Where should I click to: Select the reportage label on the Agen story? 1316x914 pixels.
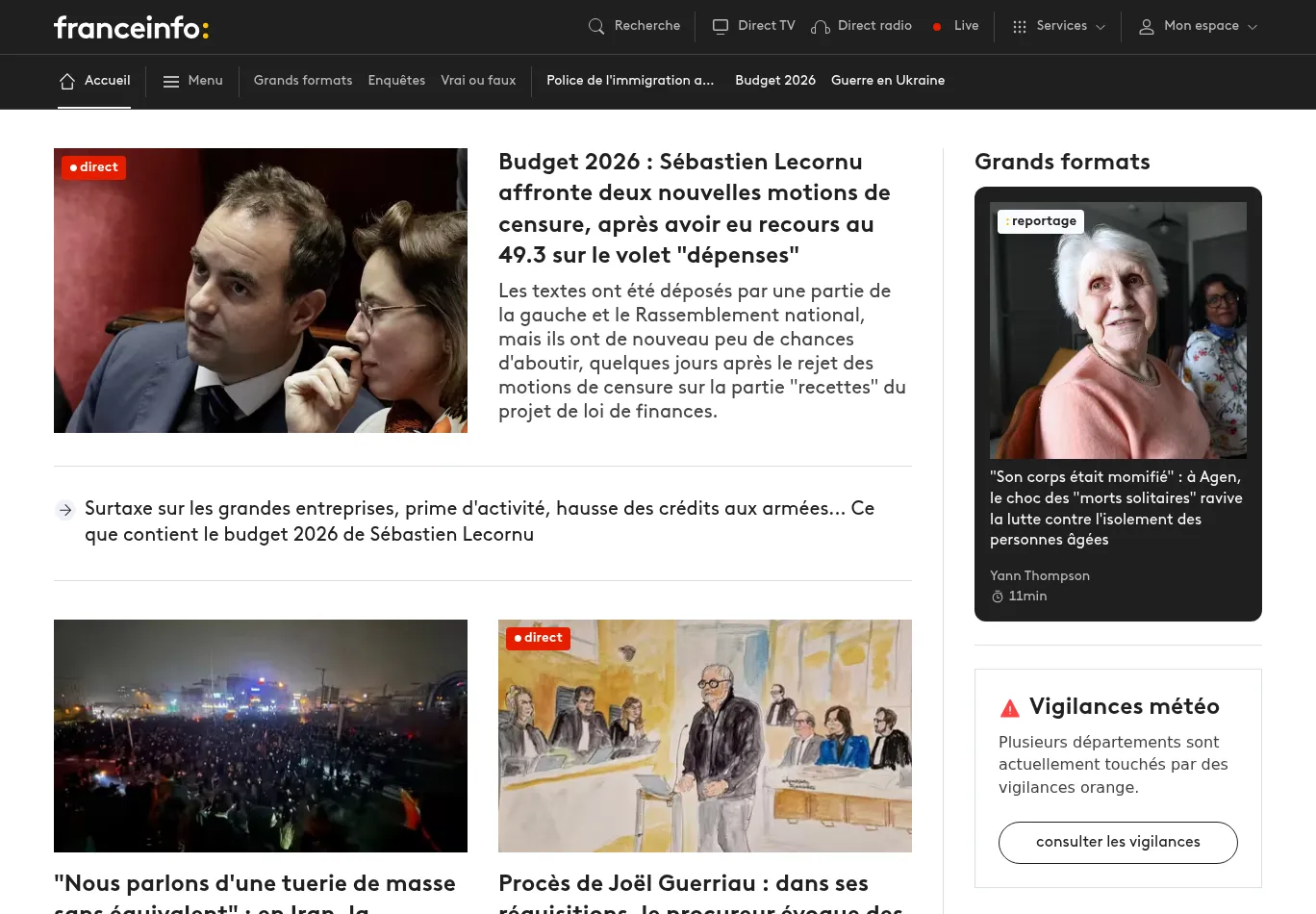coord(1040,221)
